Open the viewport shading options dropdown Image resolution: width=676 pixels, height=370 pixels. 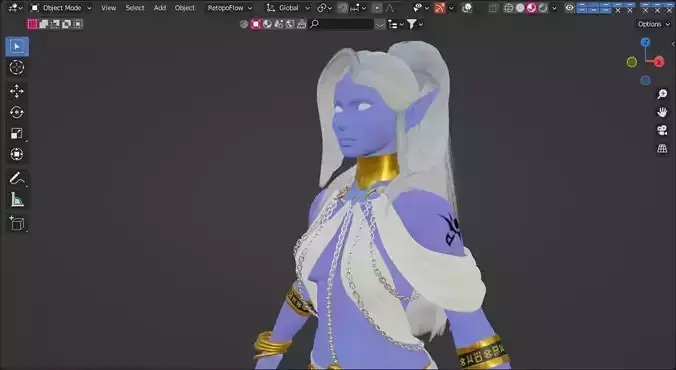[554, 8]
